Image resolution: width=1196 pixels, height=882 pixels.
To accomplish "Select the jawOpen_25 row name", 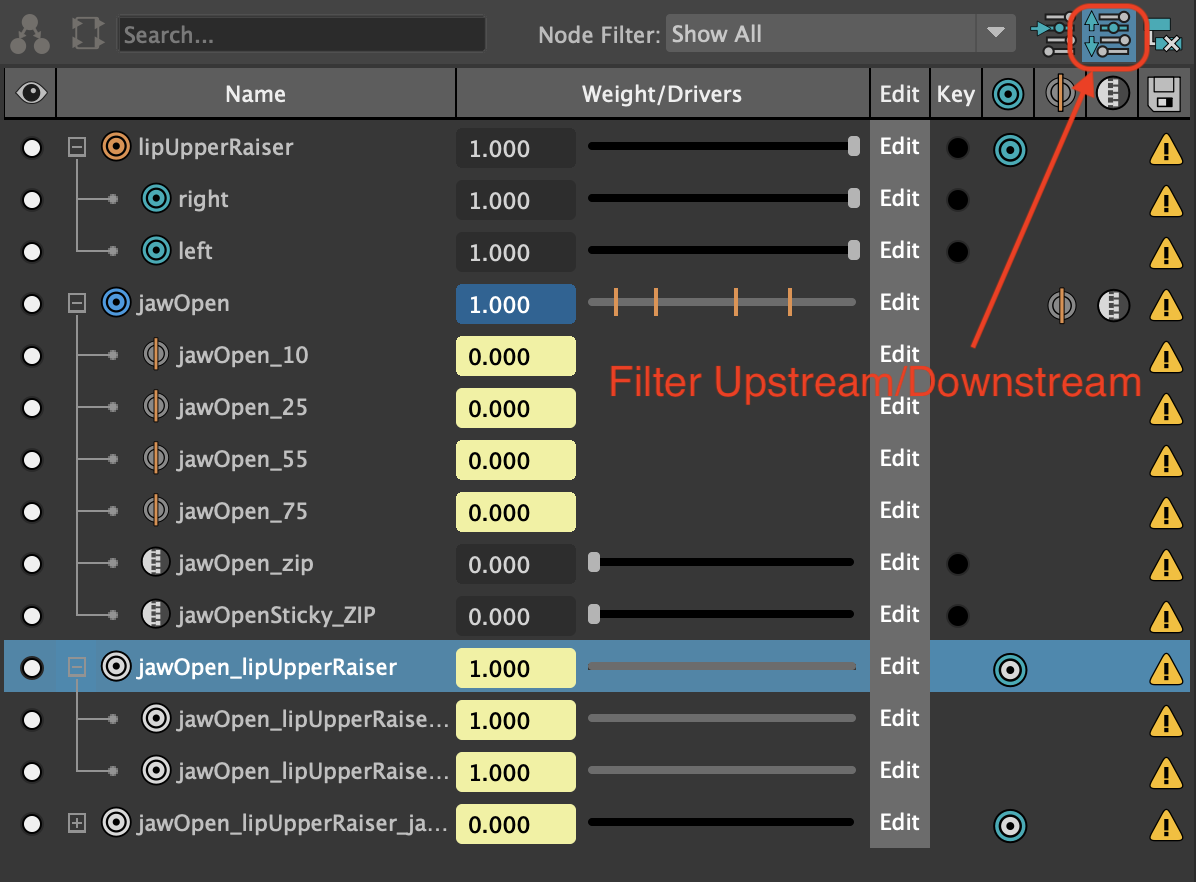I will (x=243, y=407).
